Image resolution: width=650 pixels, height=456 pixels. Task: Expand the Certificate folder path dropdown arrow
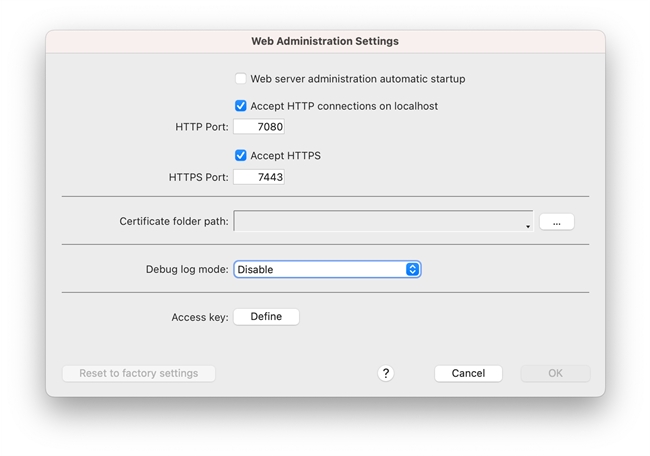[x=527, y=226]
